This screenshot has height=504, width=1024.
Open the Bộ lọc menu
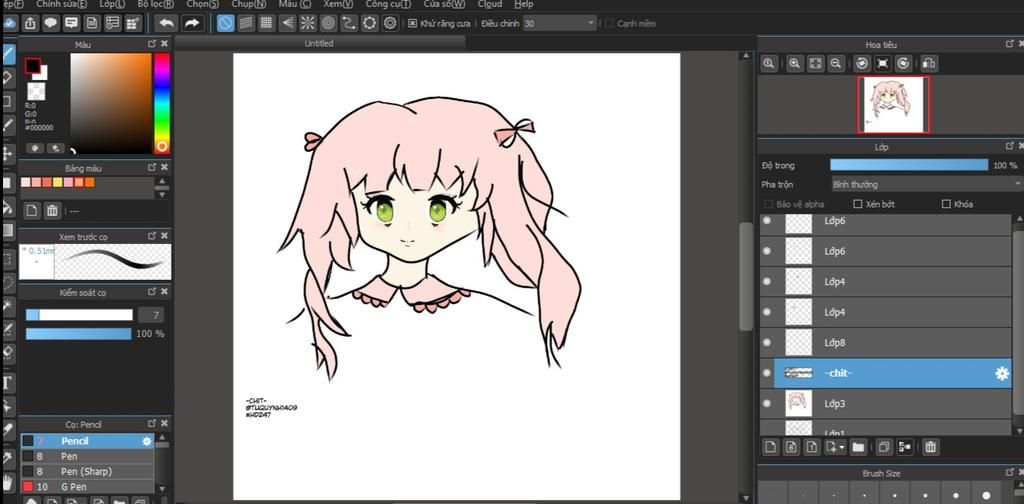click(155, 4)
